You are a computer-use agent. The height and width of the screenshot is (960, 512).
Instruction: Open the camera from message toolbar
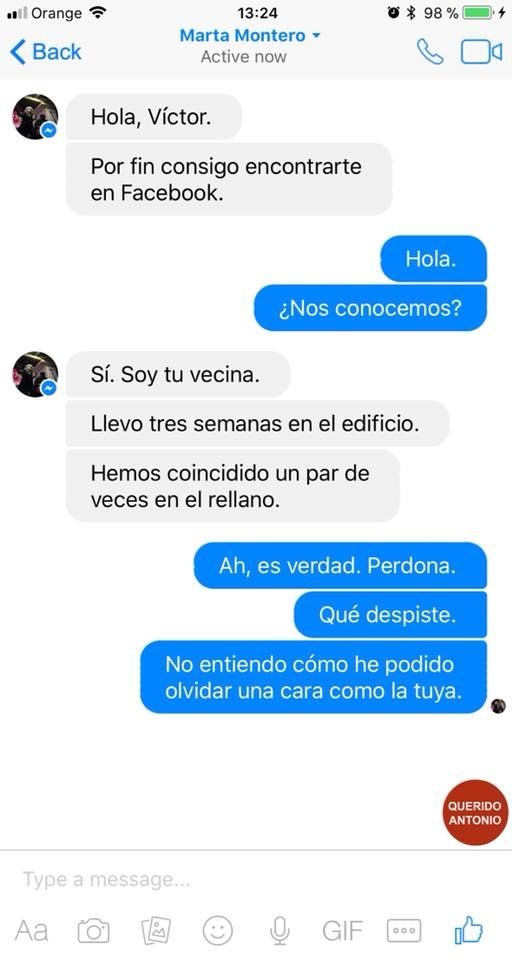tap(94, 931)
